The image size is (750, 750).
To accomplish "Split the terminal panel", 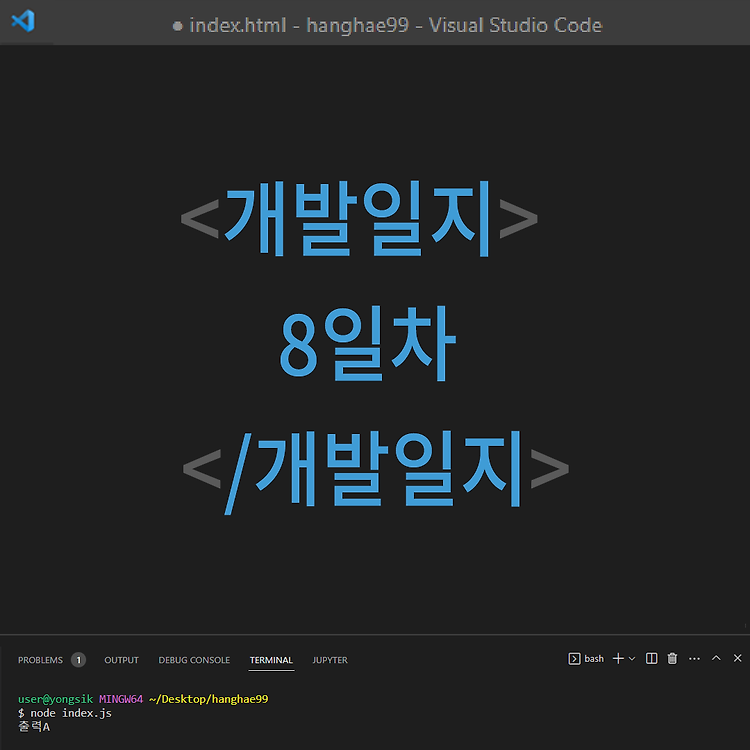I will (651, 659).
